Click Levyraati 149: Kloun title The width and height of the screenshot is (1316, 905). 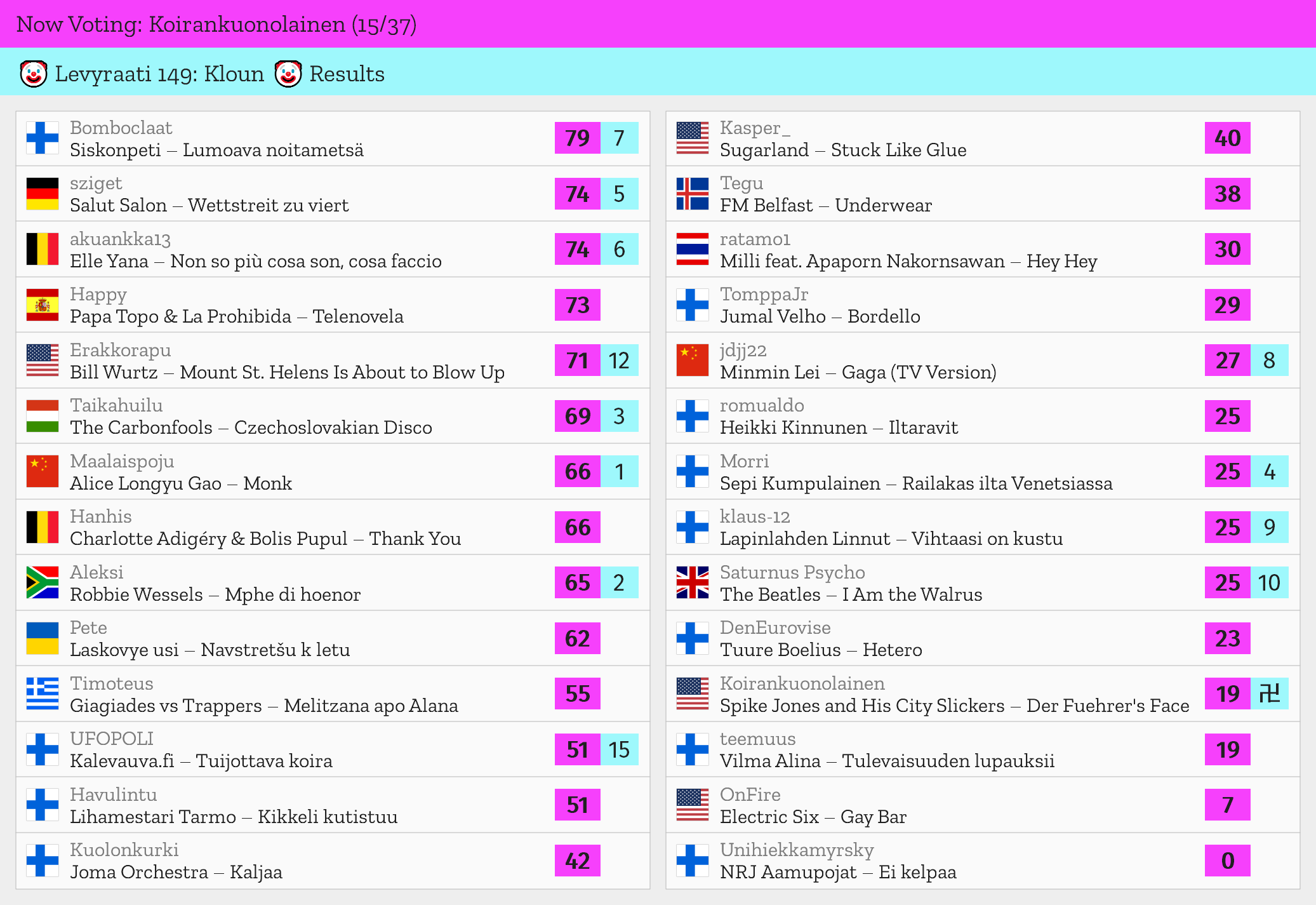coord(159,74)
